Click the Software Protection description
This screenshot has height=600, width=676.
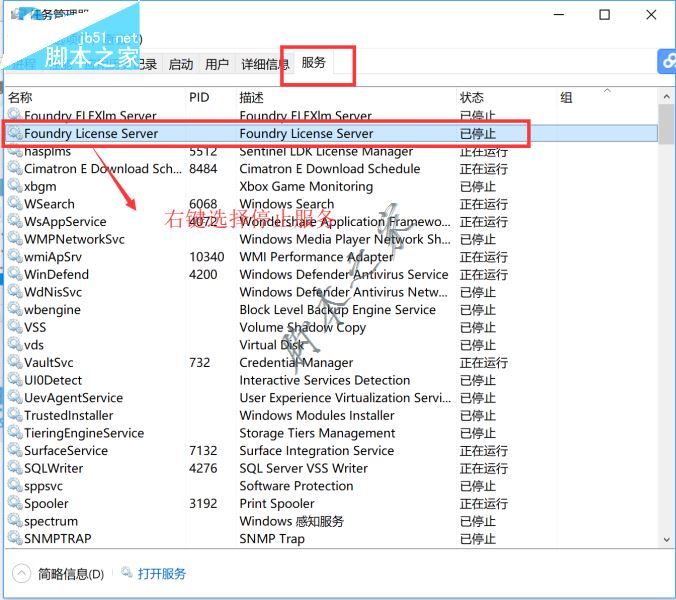point(296,486)
